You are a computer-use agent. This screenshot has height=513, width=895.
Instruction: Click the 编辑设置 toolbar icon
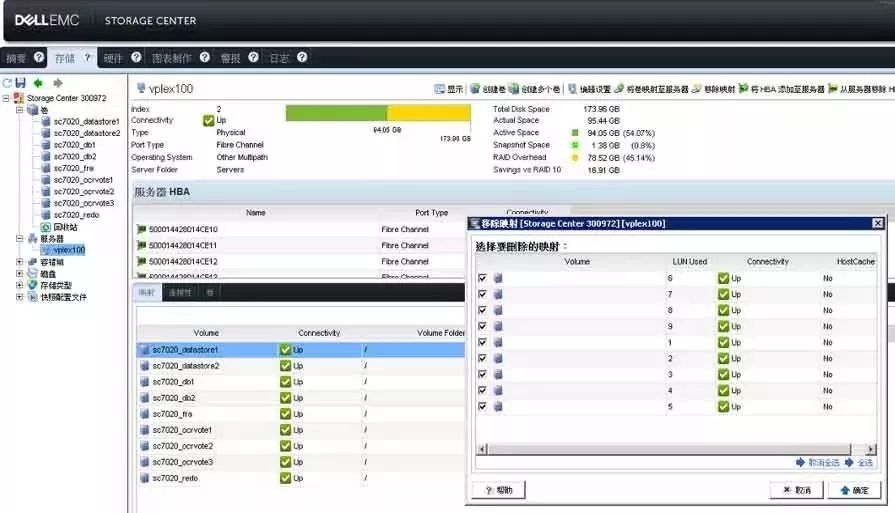pyautogui.click(x=573, y=88)
